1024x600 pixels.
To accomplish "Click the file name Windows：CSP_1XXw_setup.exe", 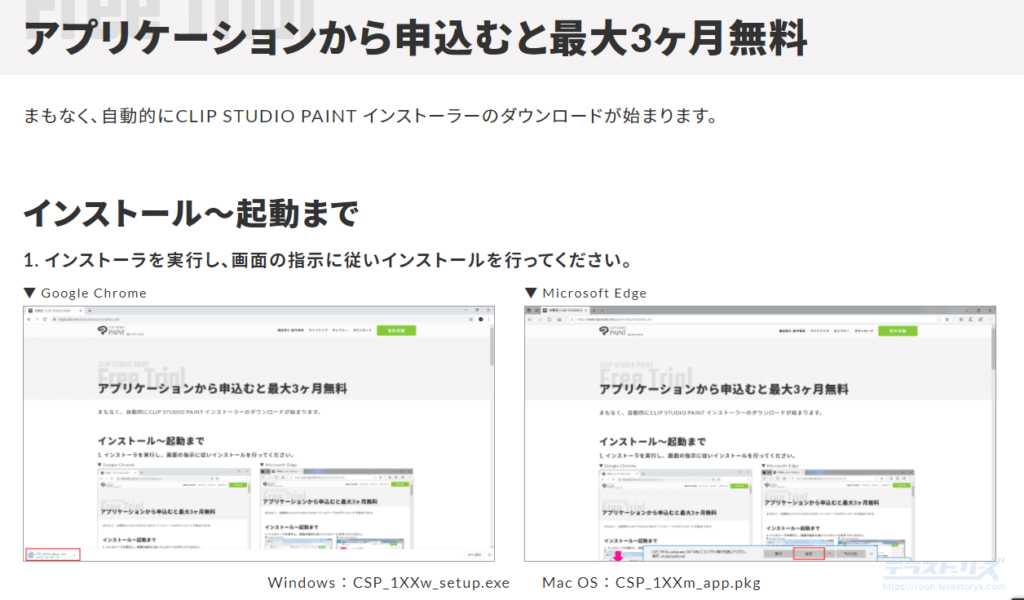I will pyautogui.click(x=389, y=582).
